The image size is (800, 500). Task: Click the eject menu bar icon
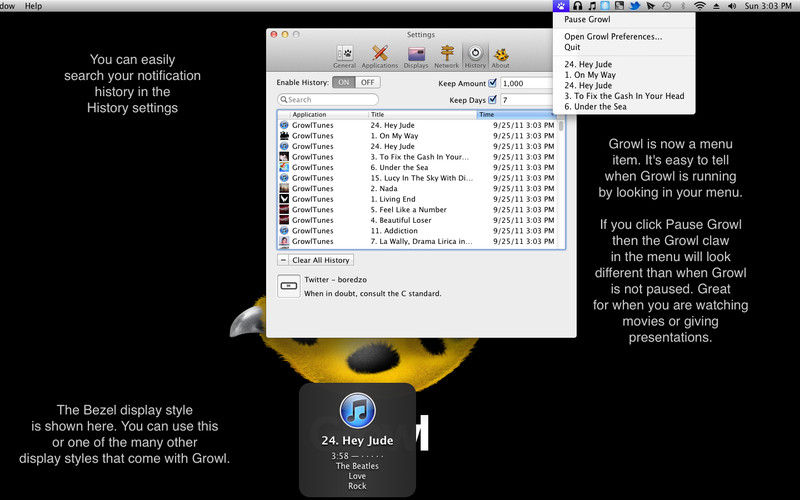(x=716, y=6)
